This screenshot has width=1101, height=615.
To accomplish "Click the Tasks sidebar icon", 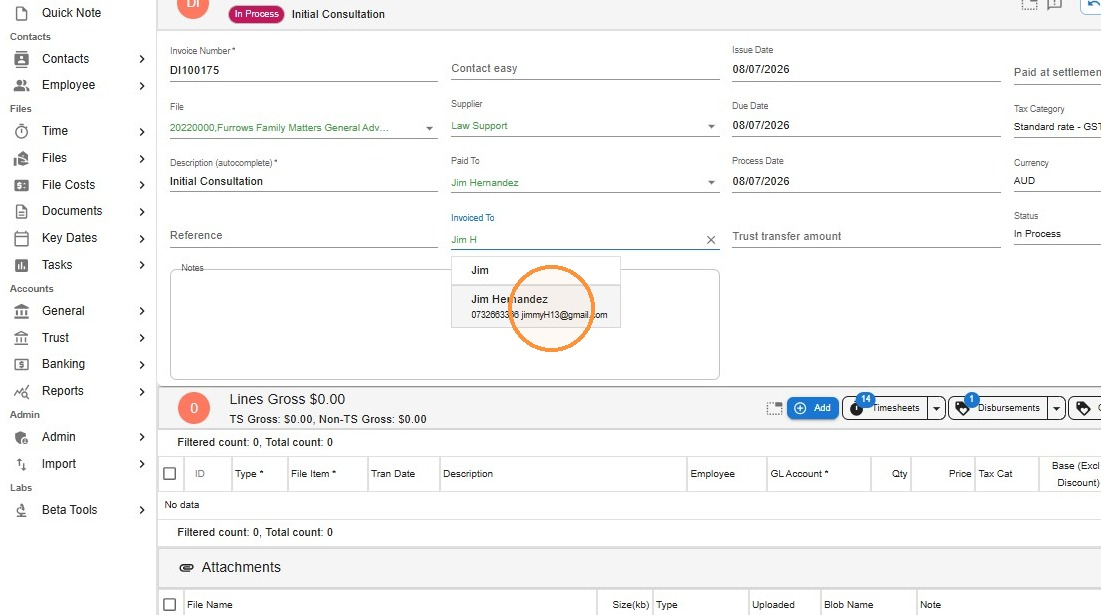I will point(22,265).
